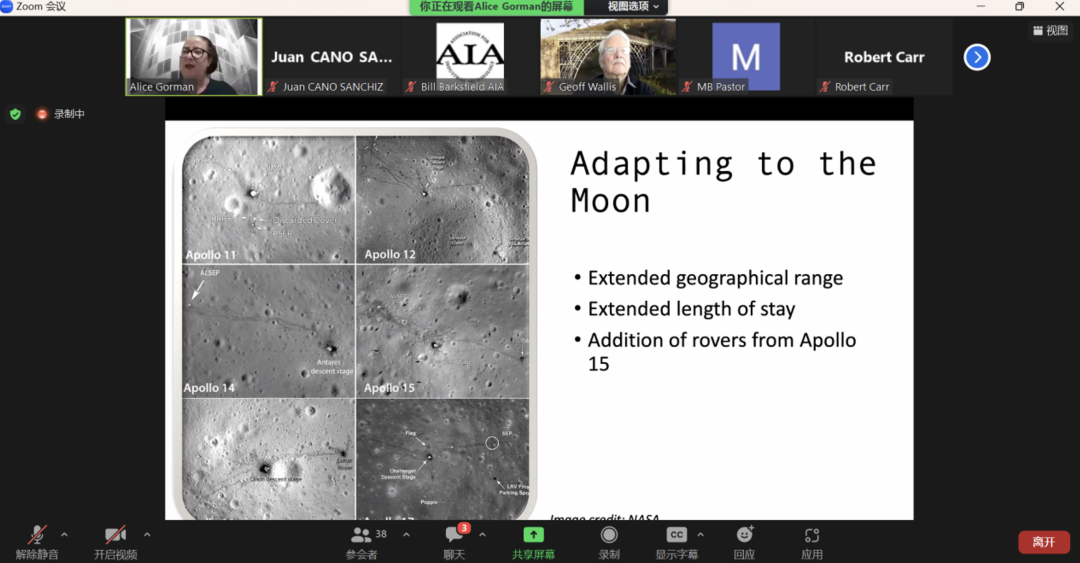Click the slide title 'Adapting to the Moon'
The height and width of the screenshot is (563, 1080).
click(x=723, y=182)
